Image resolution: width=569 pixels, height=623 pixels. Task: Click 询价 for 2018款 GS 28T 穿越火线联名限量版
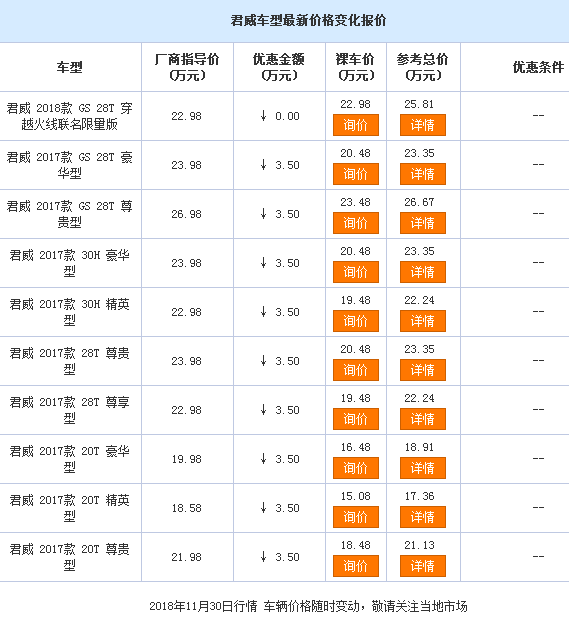click(x=356, y=125)
